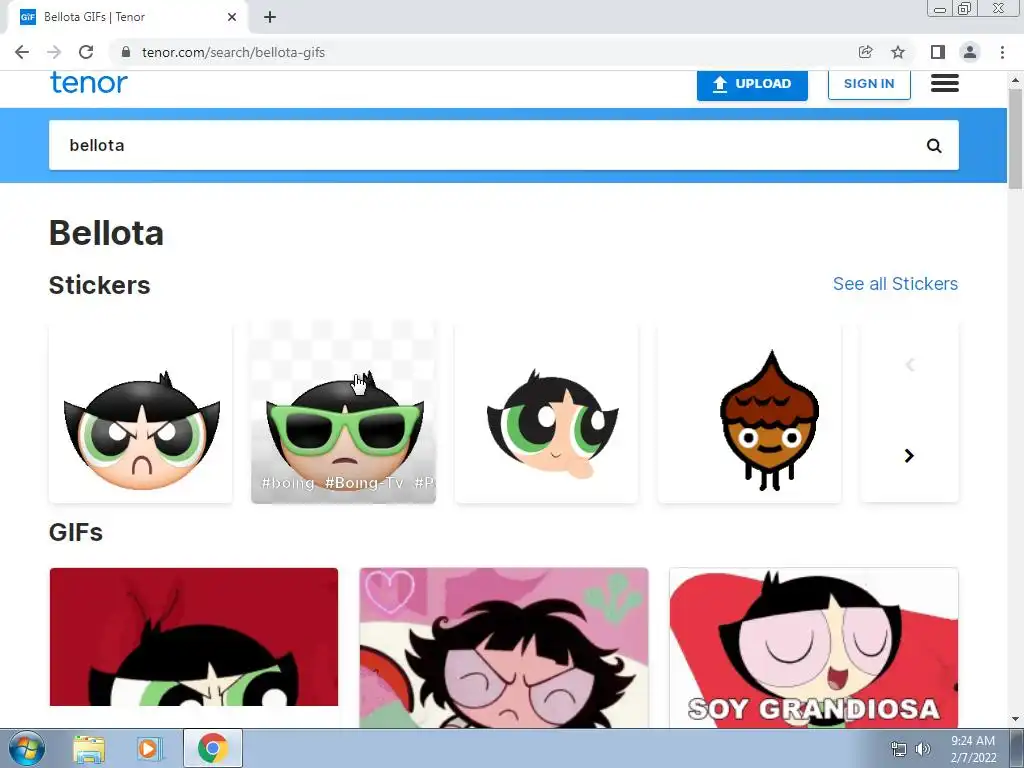The height and width of the screenshot is (768, 1024).
Task: Toggle the browser side panel icon
Action: [x=938, y=52]
